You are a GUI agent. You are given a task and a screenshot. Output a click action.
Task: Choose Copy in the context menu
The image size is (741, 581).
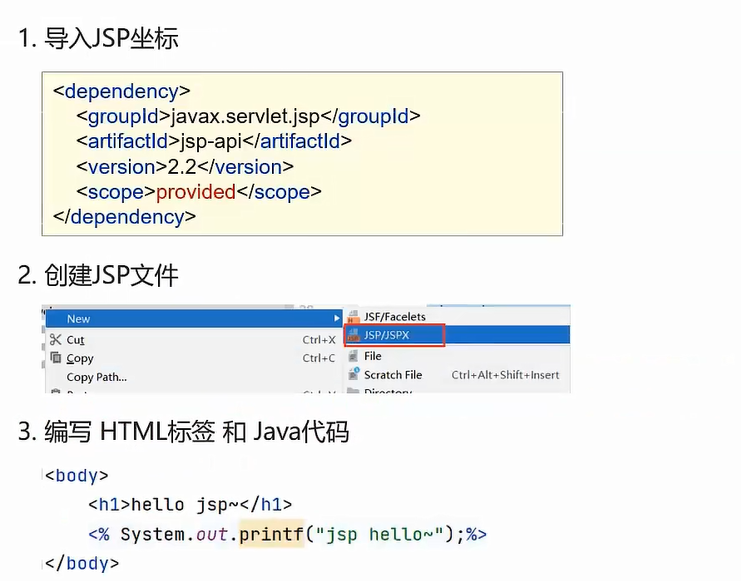tap(194, 358)
